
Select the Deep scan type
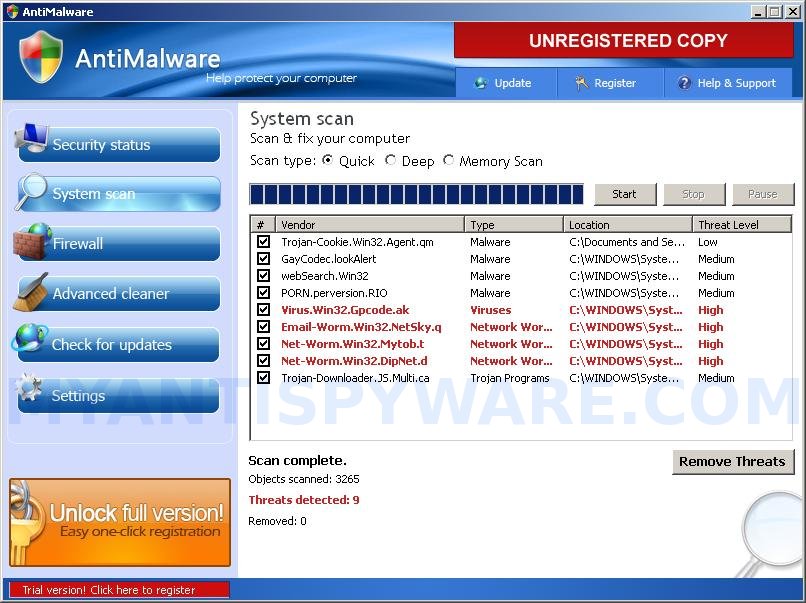(x=390, y=160)
